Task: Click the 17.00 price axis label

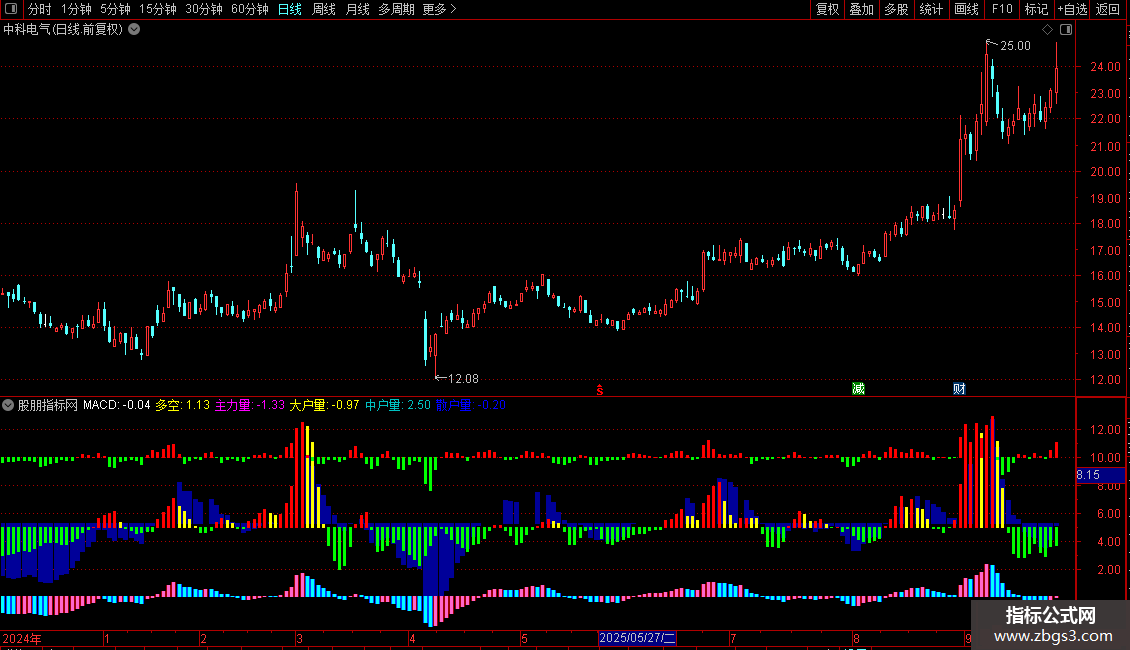Action: [x=1105, y=250]
